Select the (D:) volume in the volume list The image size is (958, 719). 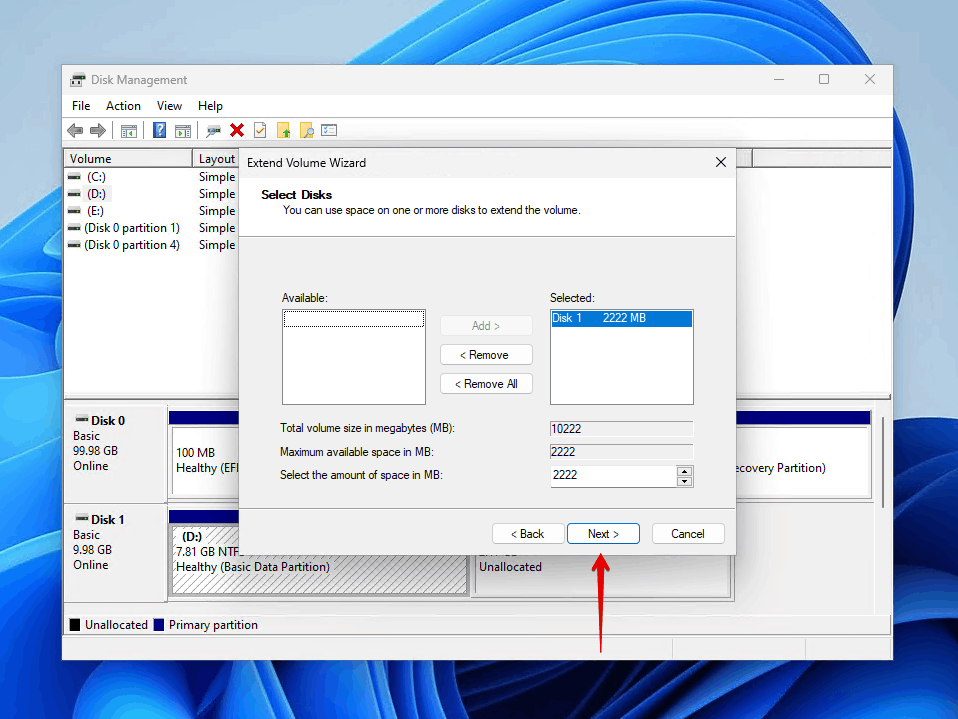click(x=95, y=193)
